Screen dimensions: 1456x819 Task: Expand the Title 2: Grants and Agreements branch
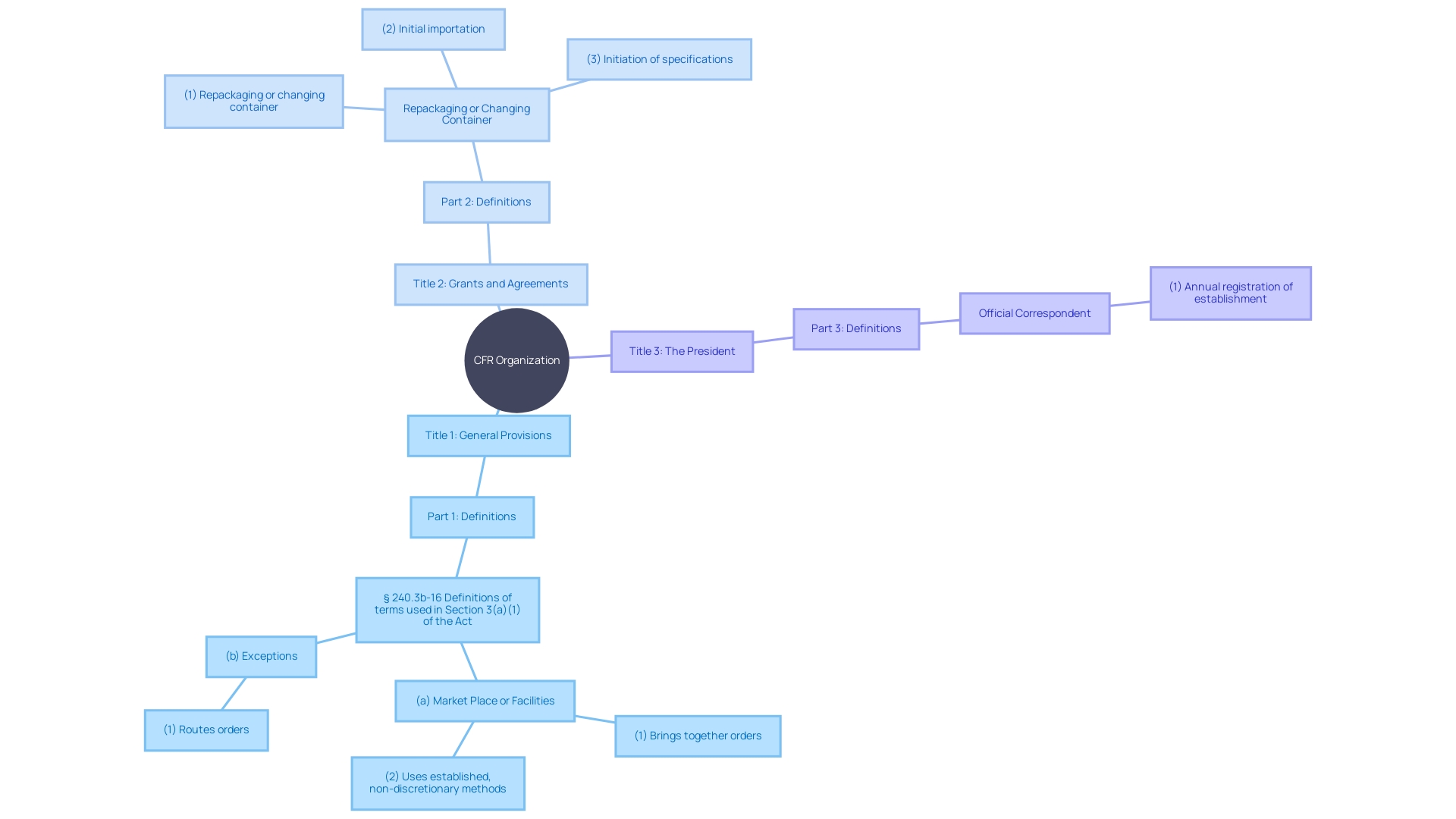tap(491, 283)
